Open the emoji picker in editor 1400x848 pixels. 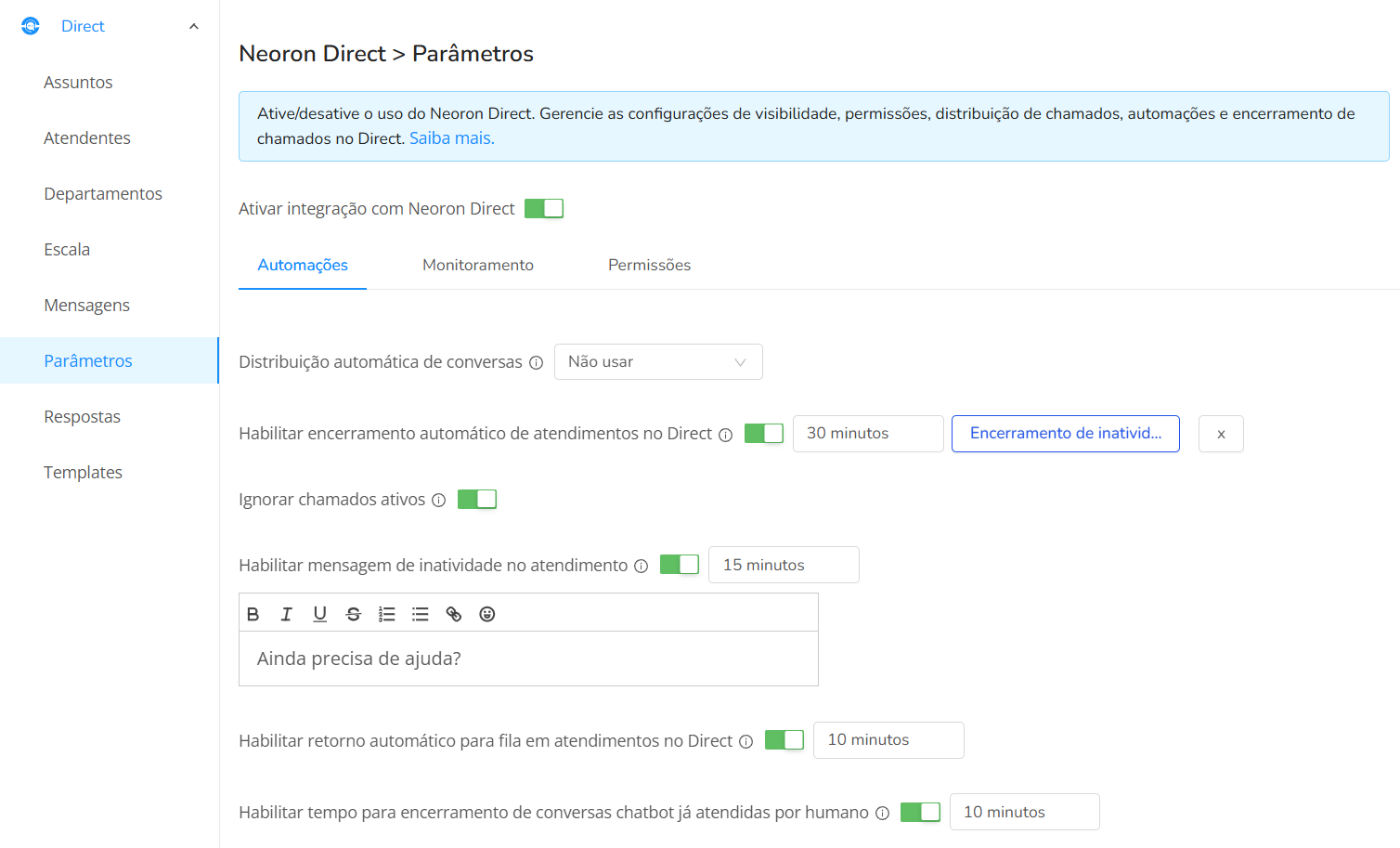click(487, 614)
